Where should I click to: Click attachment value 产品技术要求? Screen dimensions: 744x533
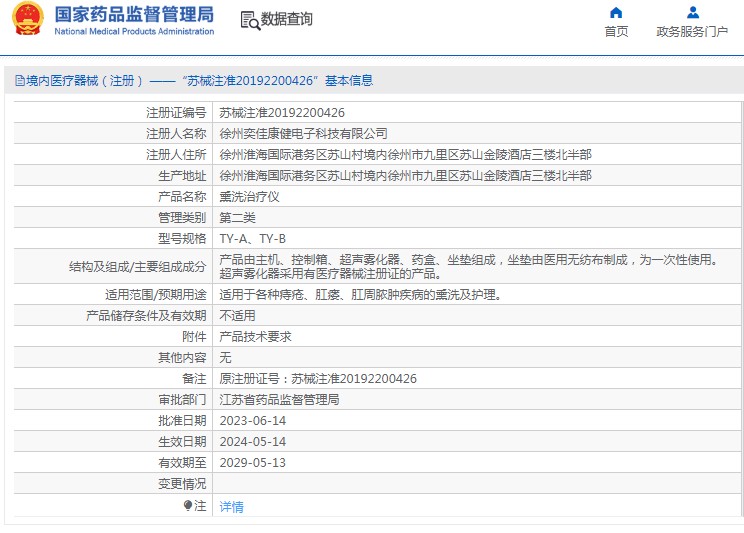(x=255, y=337)
